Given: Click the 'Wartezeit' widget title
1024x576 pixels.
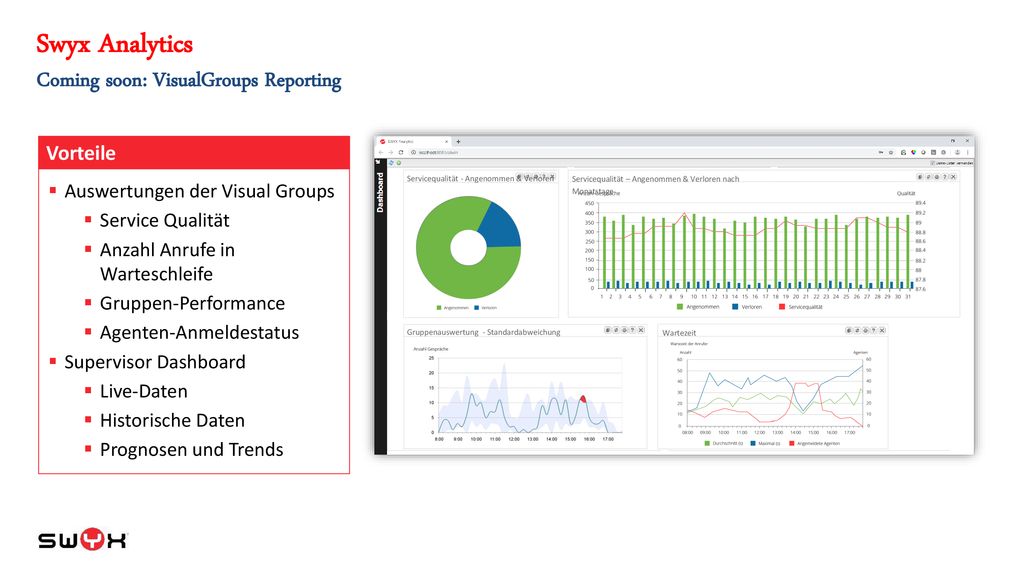Looking at the screenshot, I should (679, 332).
